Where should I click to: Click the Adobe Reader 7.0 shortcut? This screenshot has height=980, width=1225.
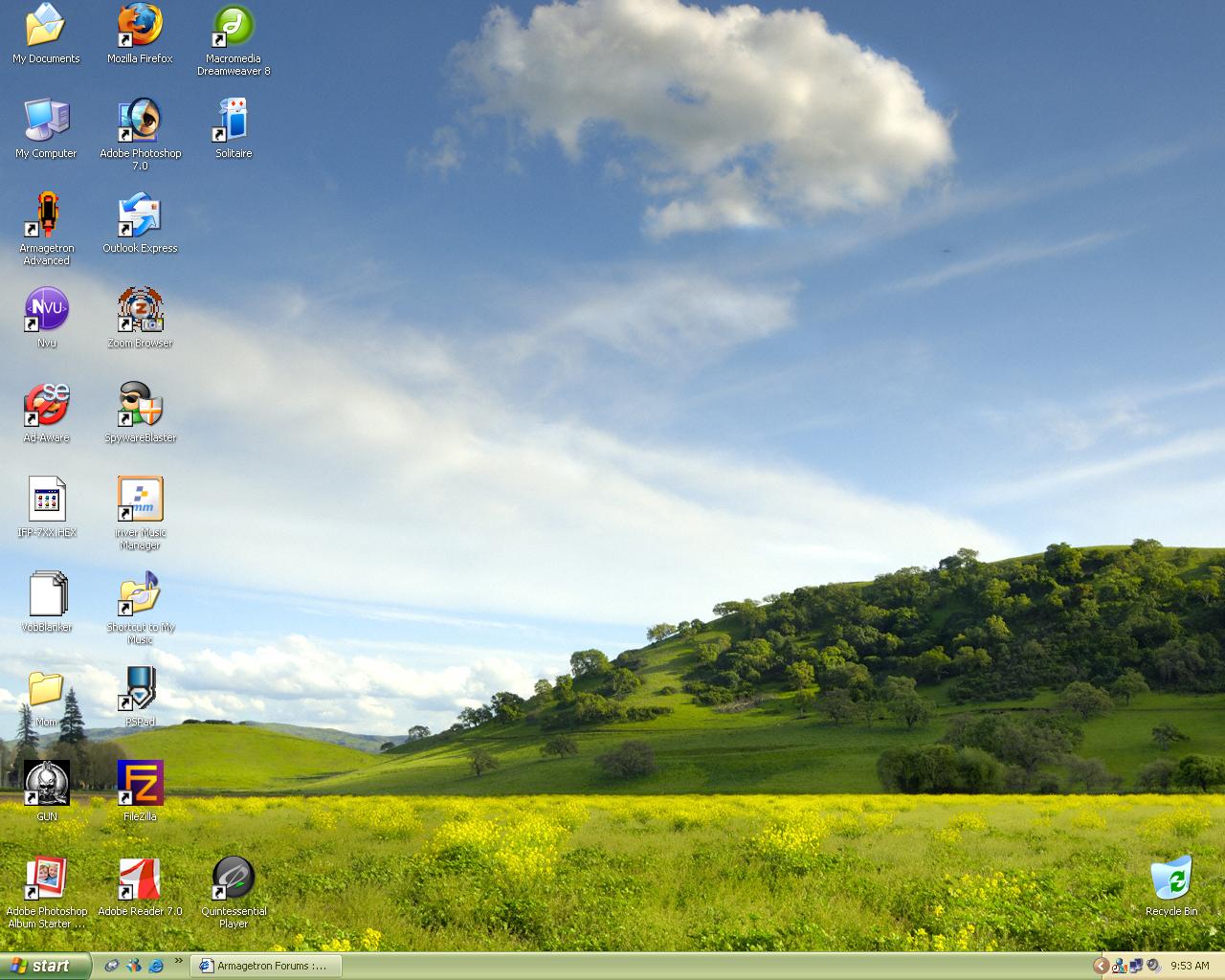(140, 879)
